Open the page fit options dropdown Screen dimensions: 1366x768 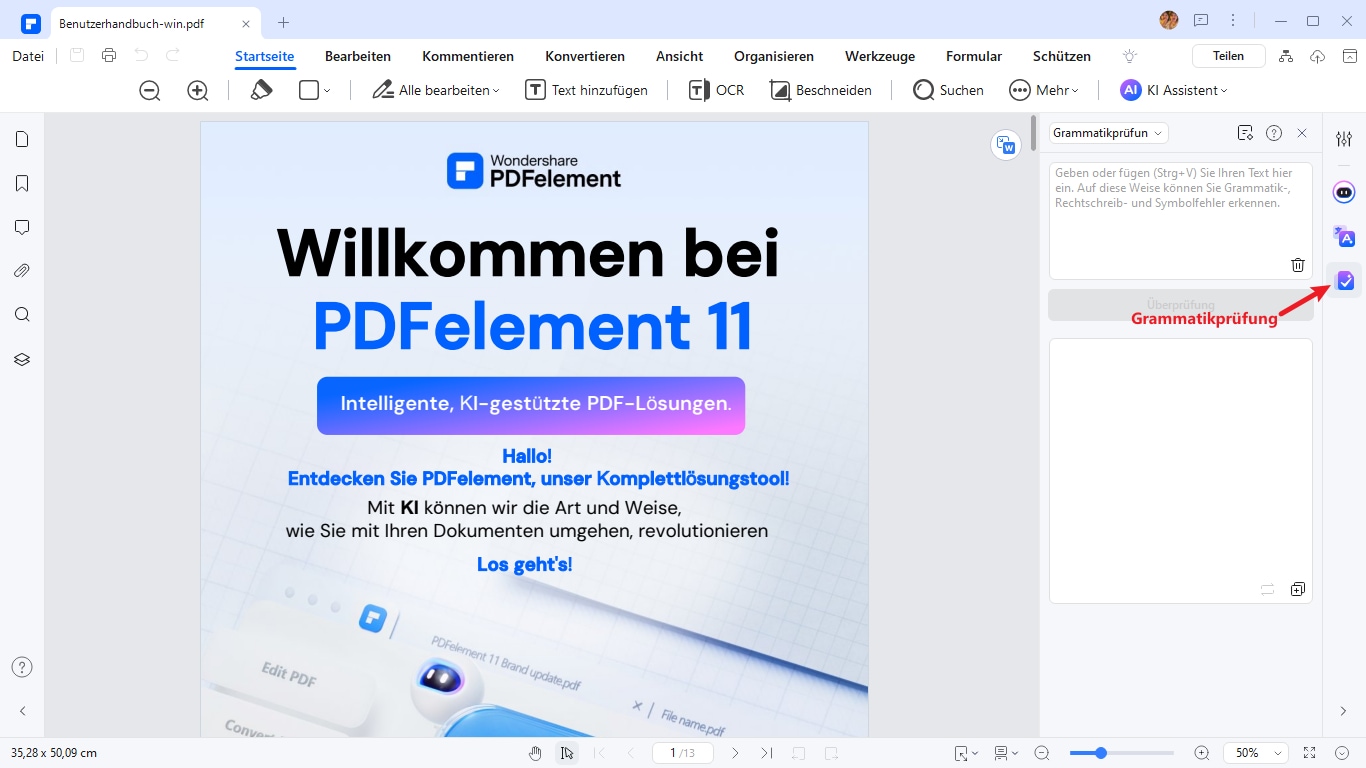click(x=966, y=753)
